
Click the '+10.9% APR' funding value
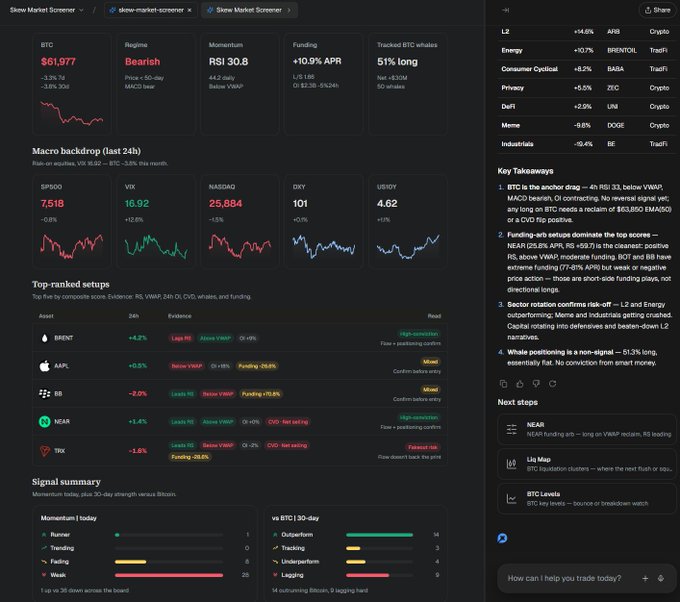pyautogui.click(x=317, y=61)
